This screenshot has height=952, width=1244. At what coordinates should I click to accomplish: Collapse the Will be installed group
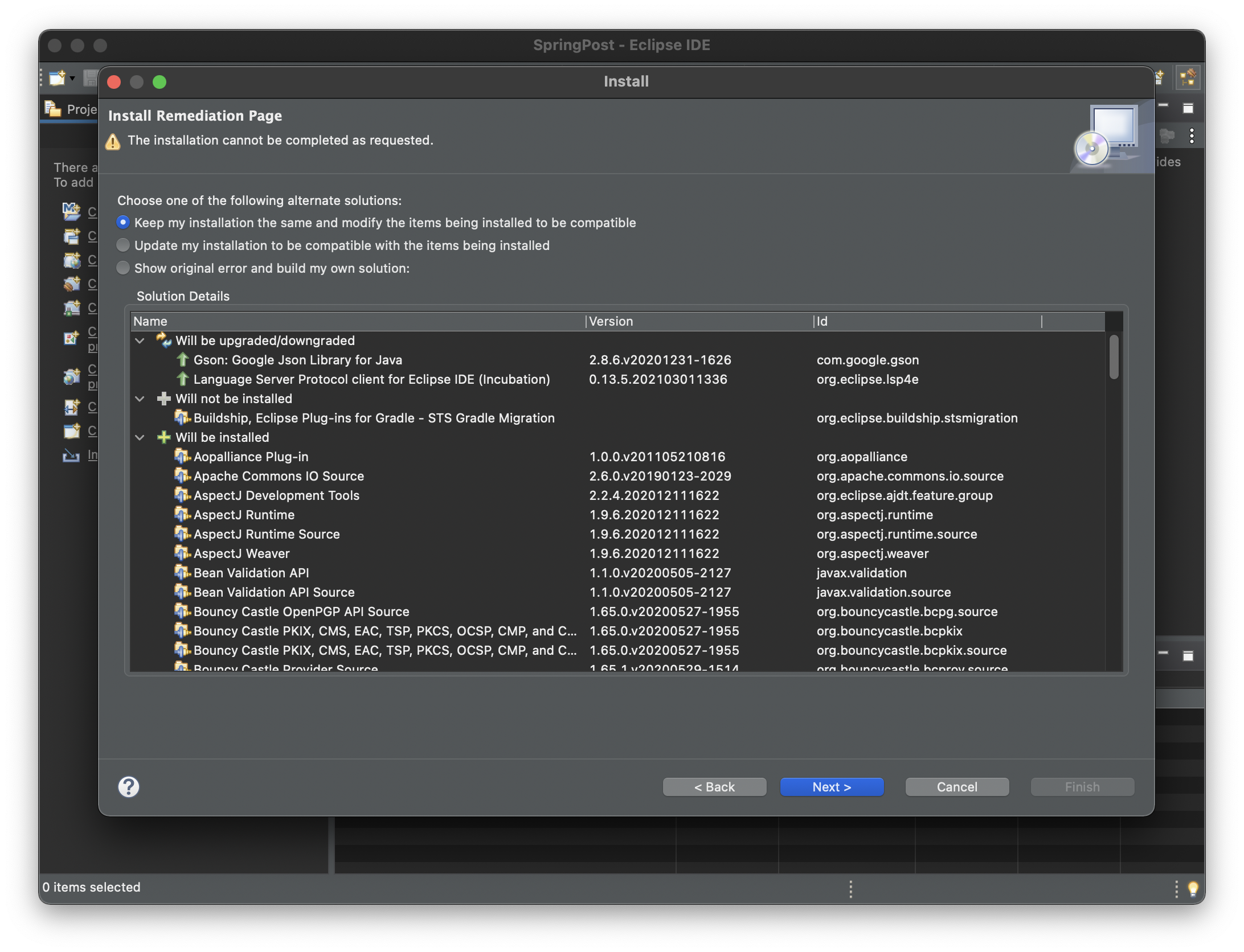pyautogui.click(x=140, y=437)
